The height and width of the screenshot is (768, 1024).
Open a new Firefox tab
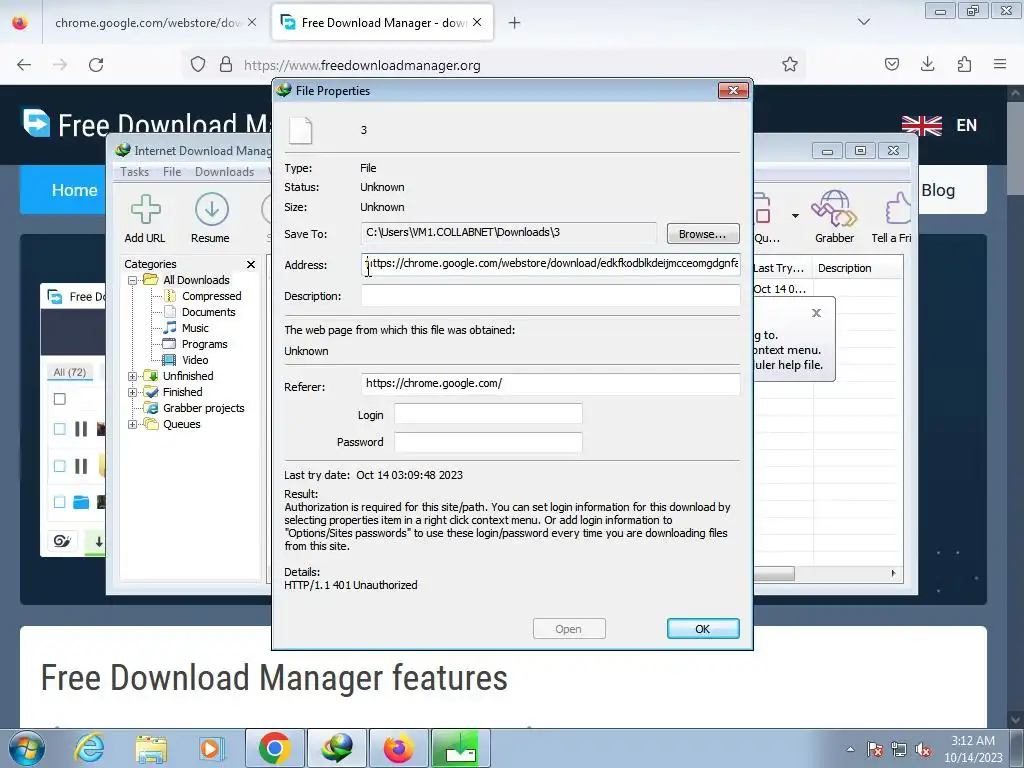[x=515, y=23]
